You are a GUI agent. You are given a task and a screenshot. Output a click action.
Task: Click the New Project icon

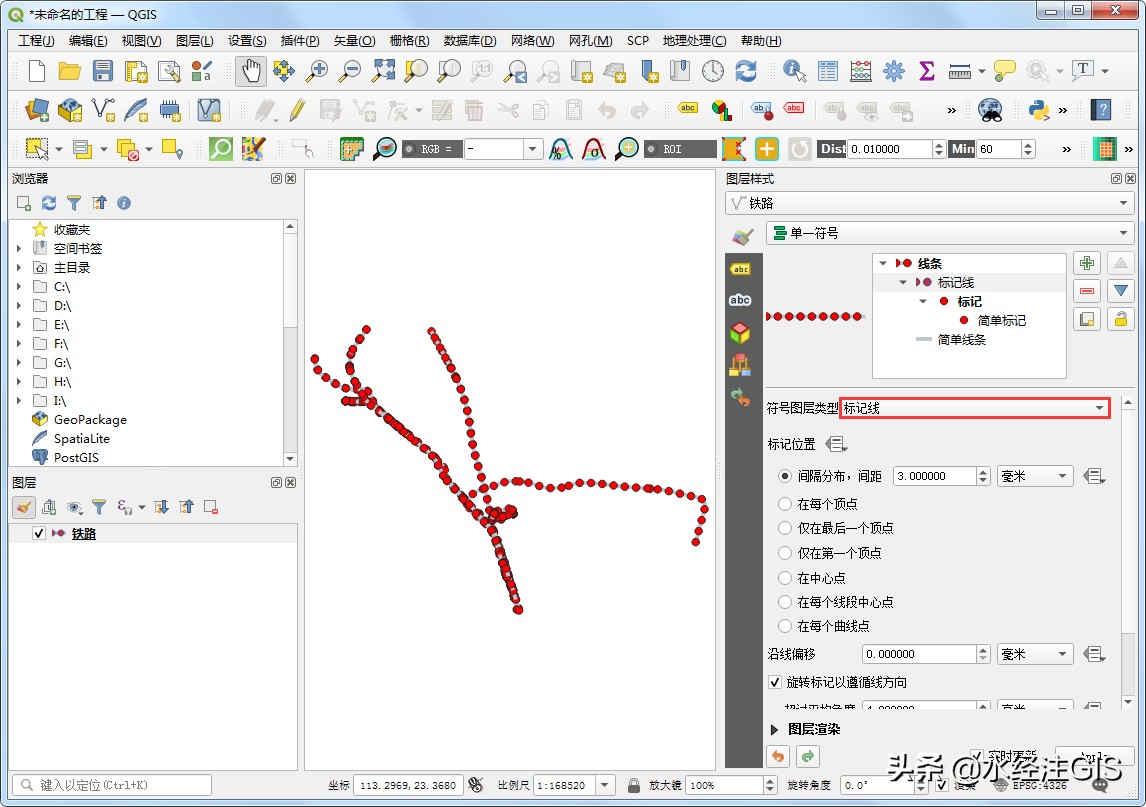(36, 71)
